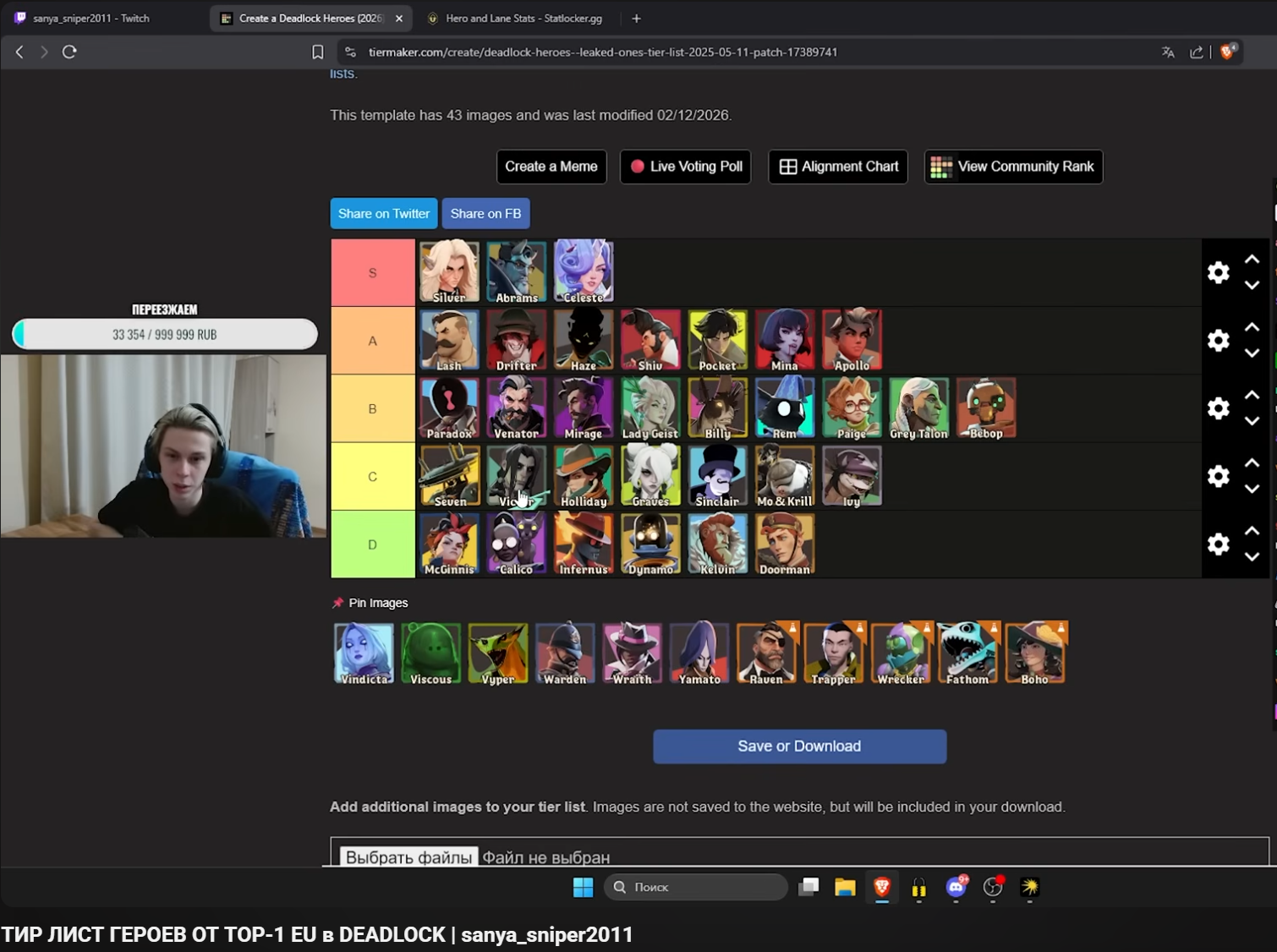Select Abrams hero thumbnail
Viewport: 1277px width, 952px height.
[x=517, y=271]
